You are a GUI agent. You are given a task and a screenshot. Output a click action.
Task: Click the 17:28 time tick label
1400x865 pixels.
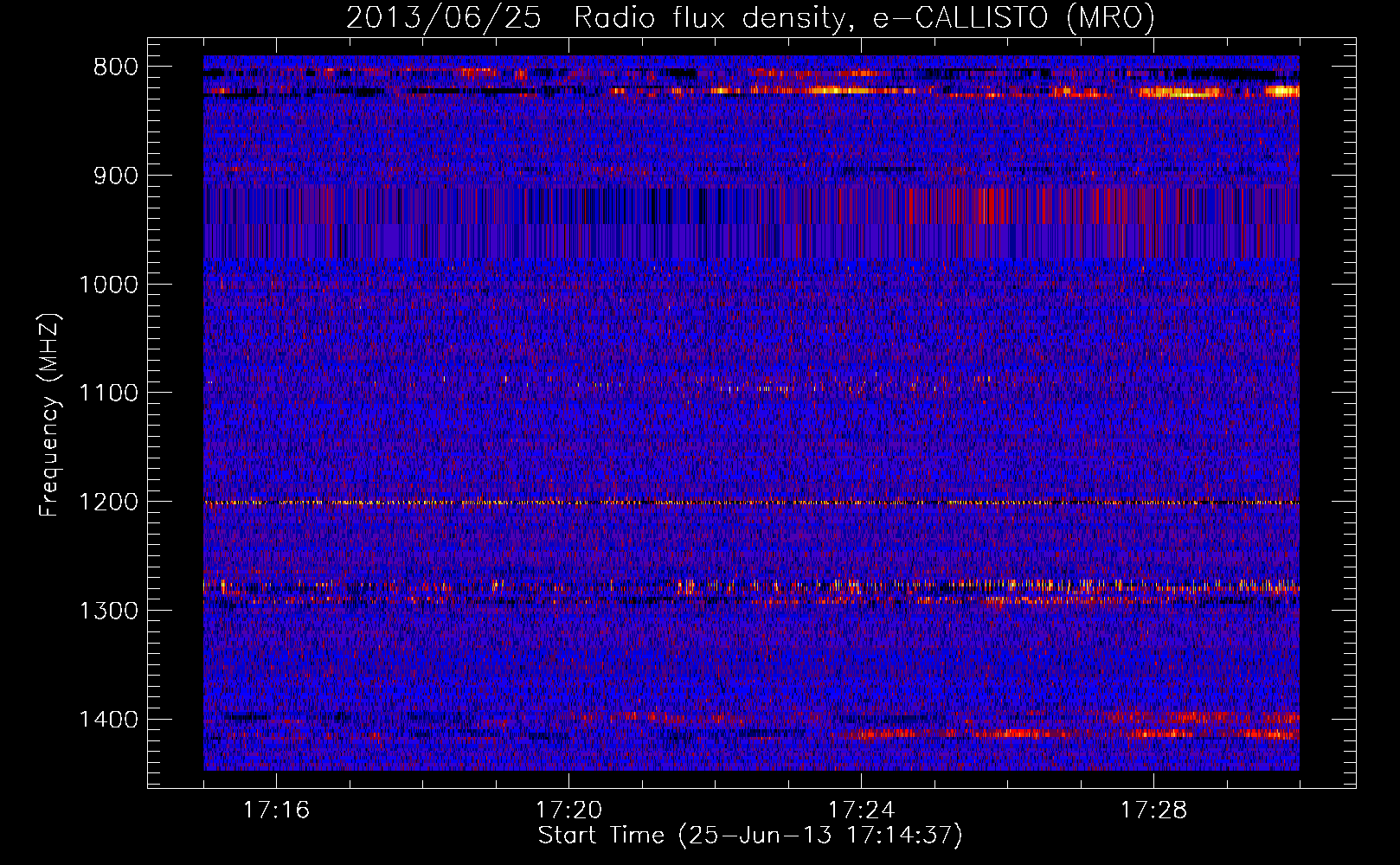[1153, 811]
